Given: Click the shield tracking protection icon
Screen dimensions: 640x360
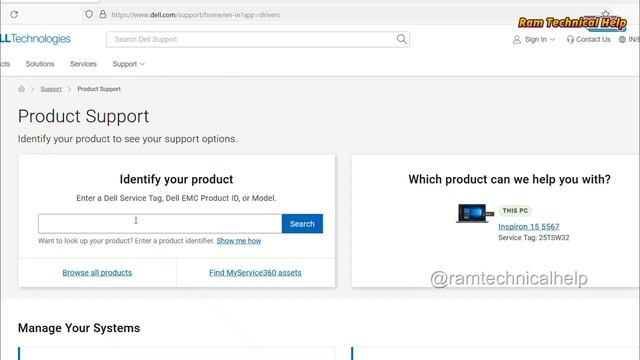Looking at the screenshot, I should pyautogui.click(x=89, y=14).
